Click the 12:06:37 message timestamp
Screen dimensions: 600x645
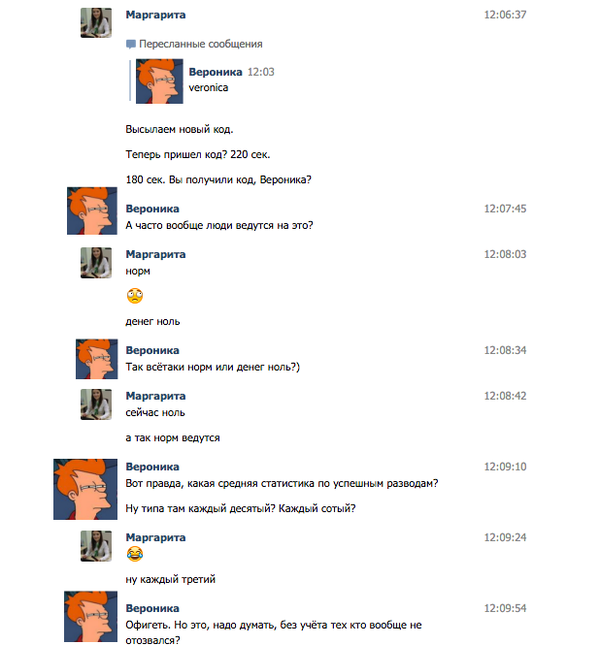pyautogui.click(x=504, y=15)
